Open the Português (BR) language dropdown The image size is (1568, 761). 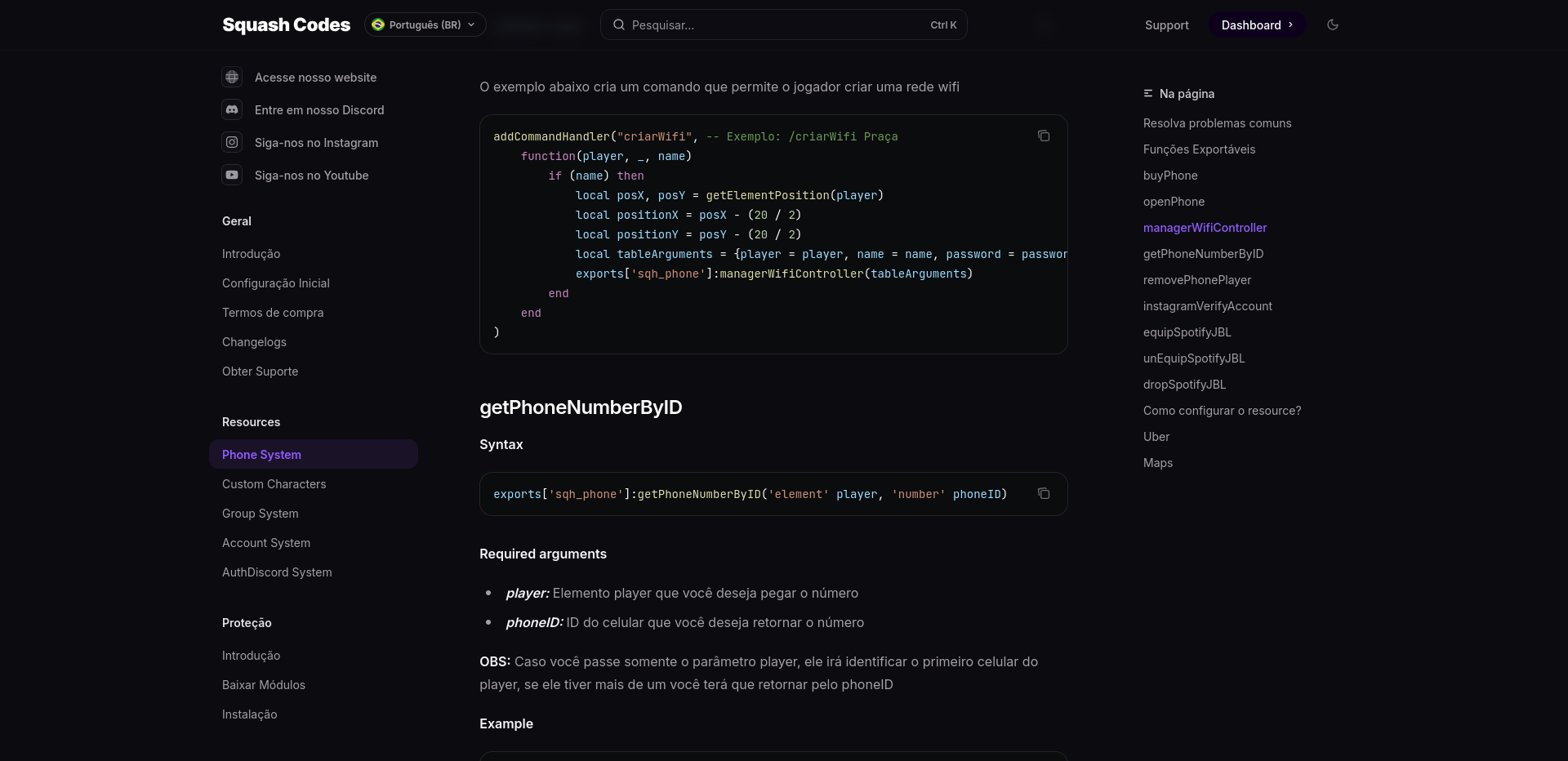pos(425,24)
